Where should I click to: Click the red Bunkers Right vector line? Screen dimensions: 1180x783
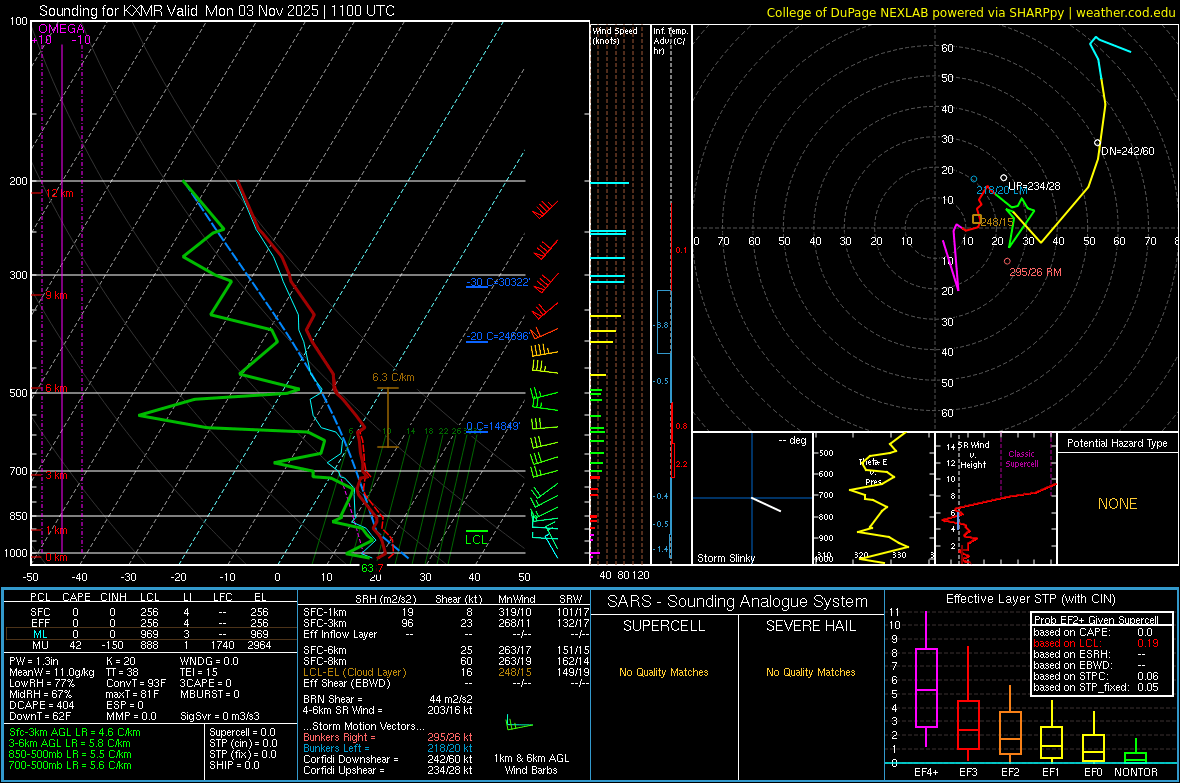[x=388, y=737]
